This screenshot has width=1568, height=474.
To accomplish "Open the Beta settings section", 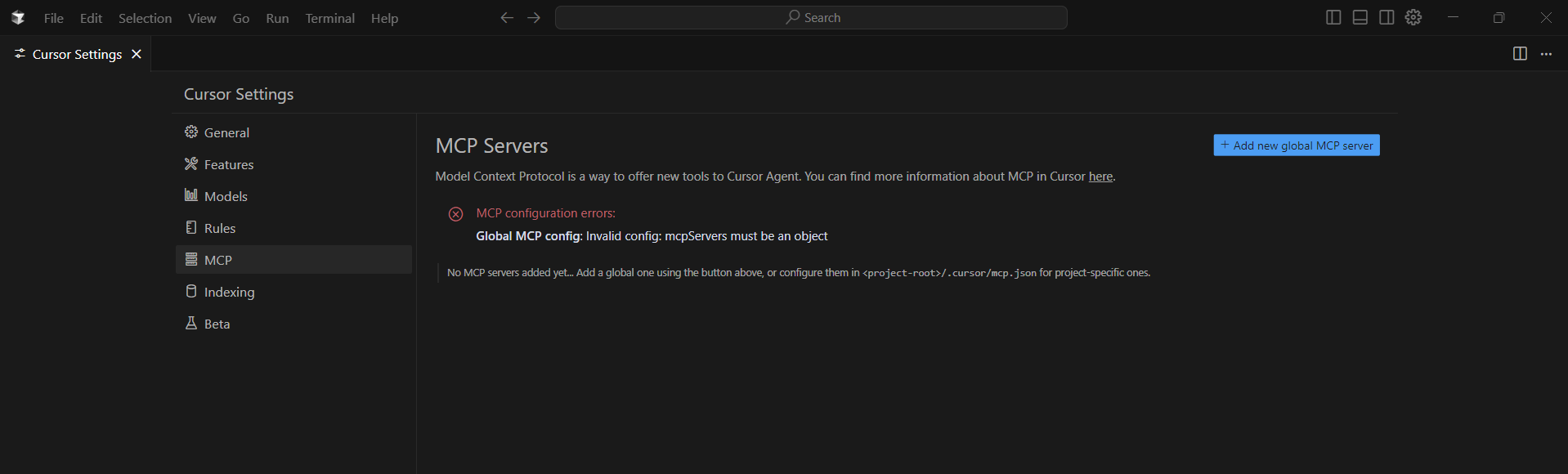I will (x=293, y=324).
